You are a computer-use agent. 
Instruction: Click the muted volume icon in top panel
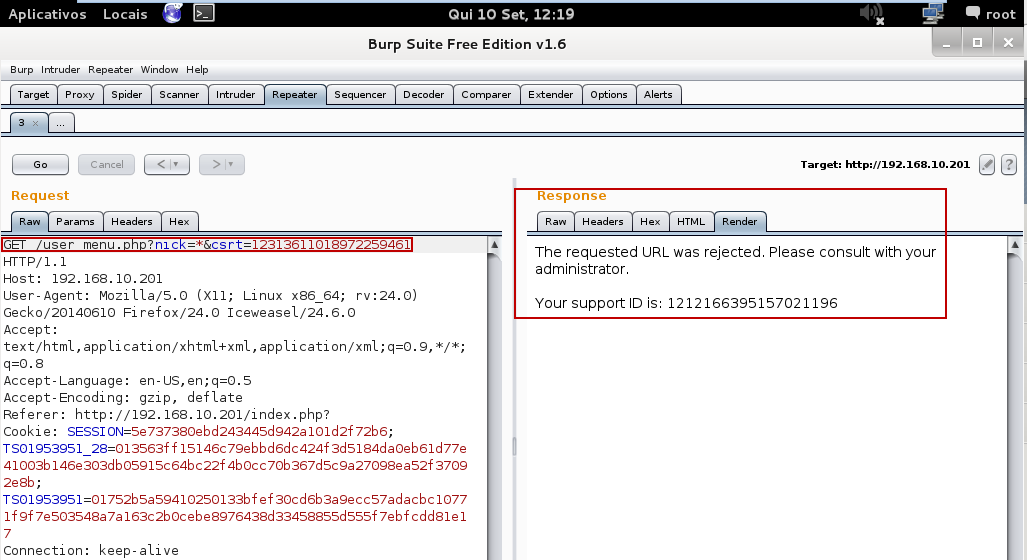pyautogui.click(x=870, y=13)
